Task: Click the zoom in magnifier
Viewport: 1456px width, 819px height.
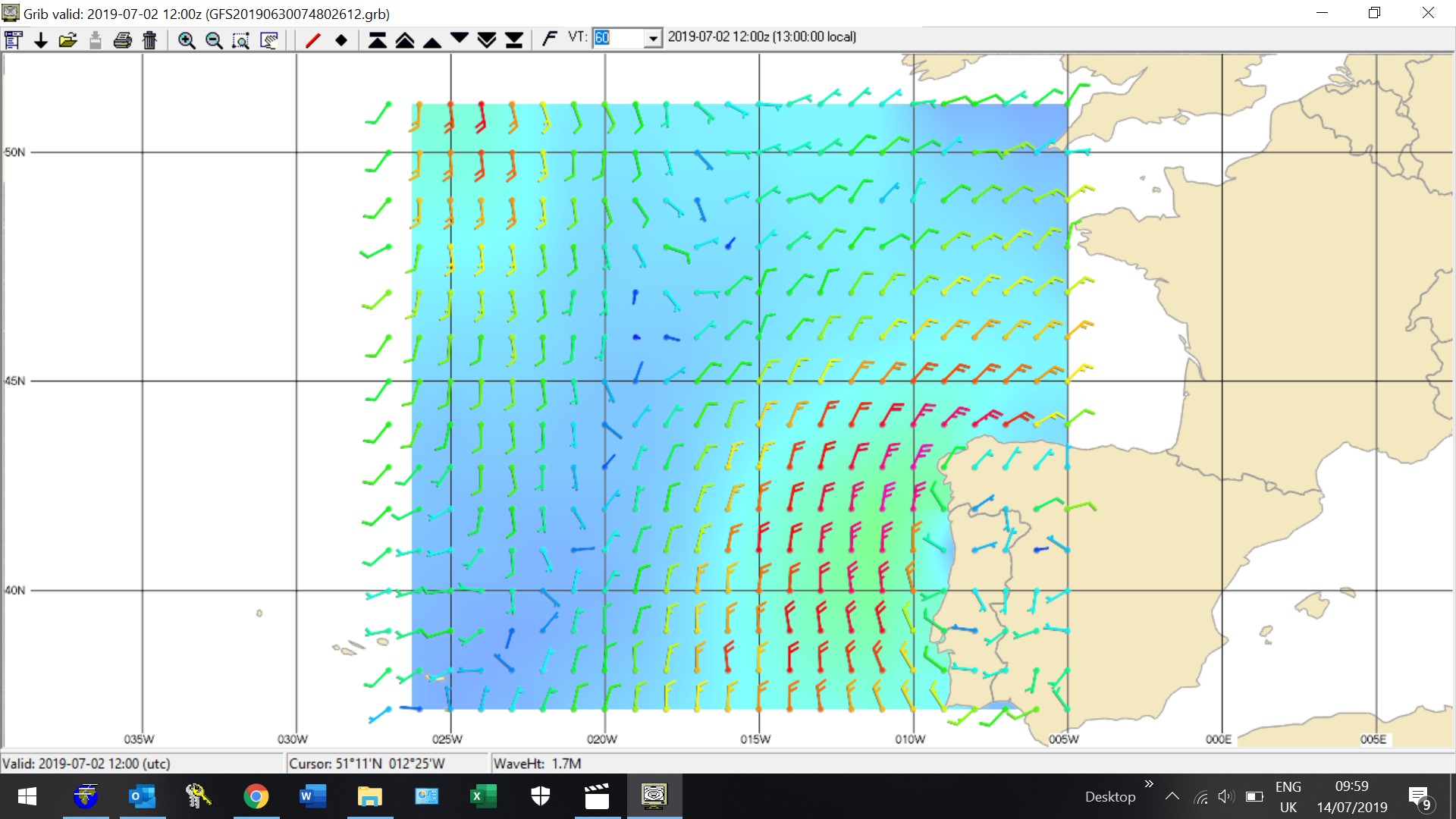Action: coord(186,40)
